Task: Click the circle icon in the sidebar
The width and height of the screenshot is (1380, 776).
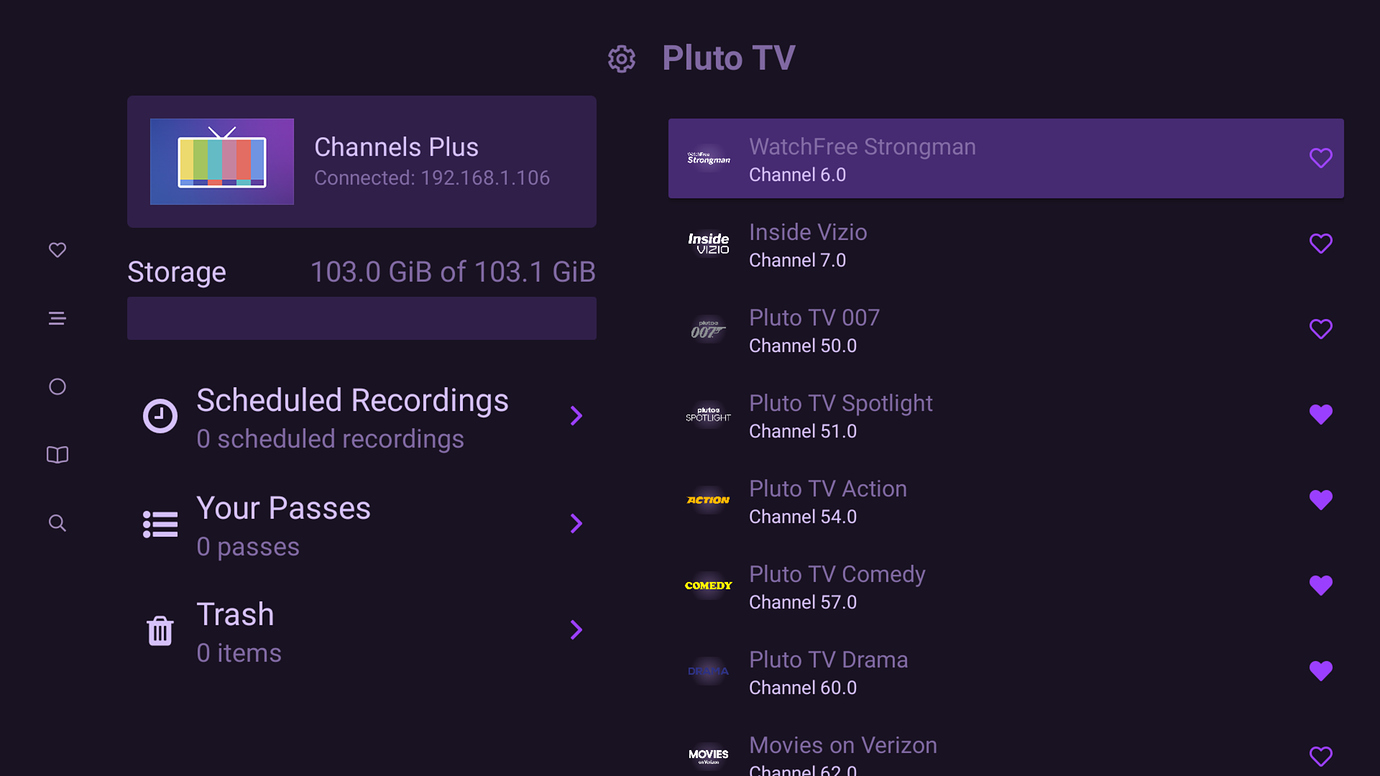Action: point(57,386)
